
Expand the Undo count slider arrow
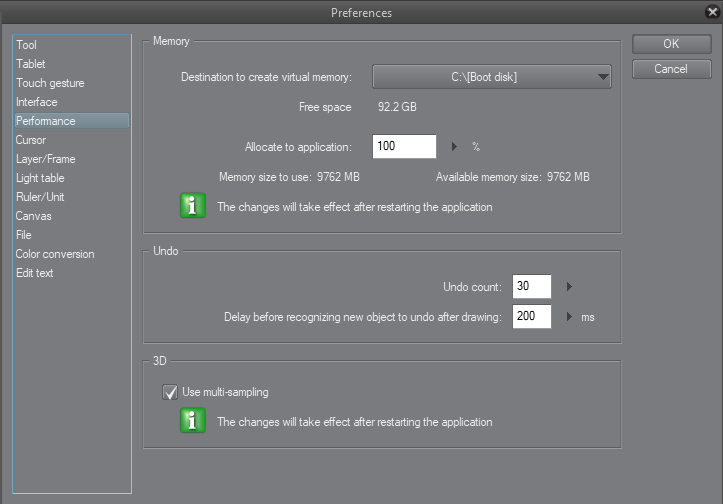point(569,287)
